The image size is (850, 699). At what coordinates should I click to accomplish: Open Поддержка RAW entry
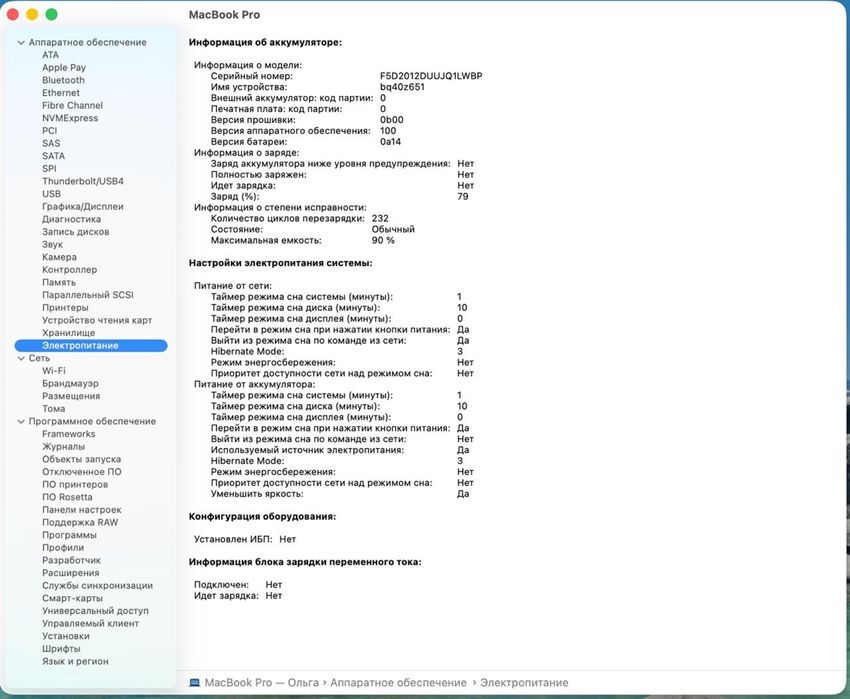click(x=80, y=522)
